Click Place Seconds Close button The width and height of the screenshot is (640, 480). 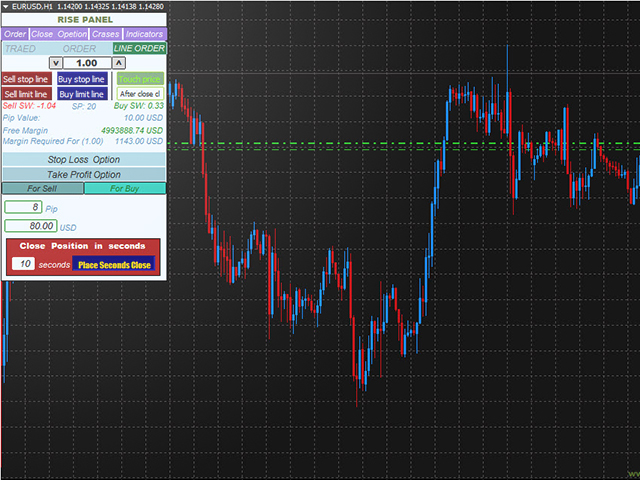(114, 264)
